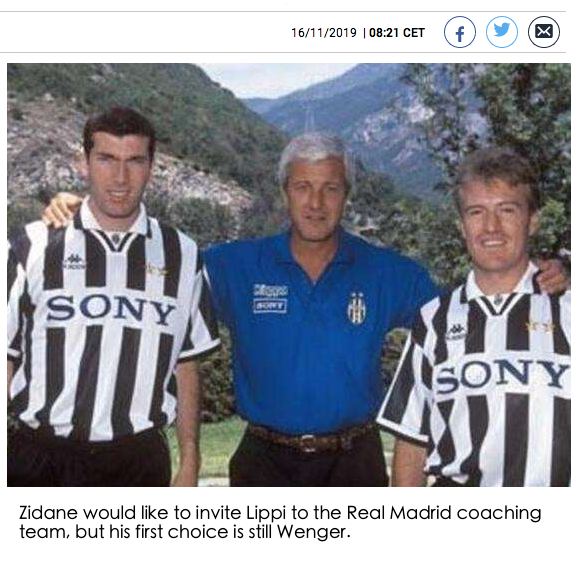Screen dimensions: 580x567
Task: Click the Juventus crest on blue polo
Action: pos(356,307)
